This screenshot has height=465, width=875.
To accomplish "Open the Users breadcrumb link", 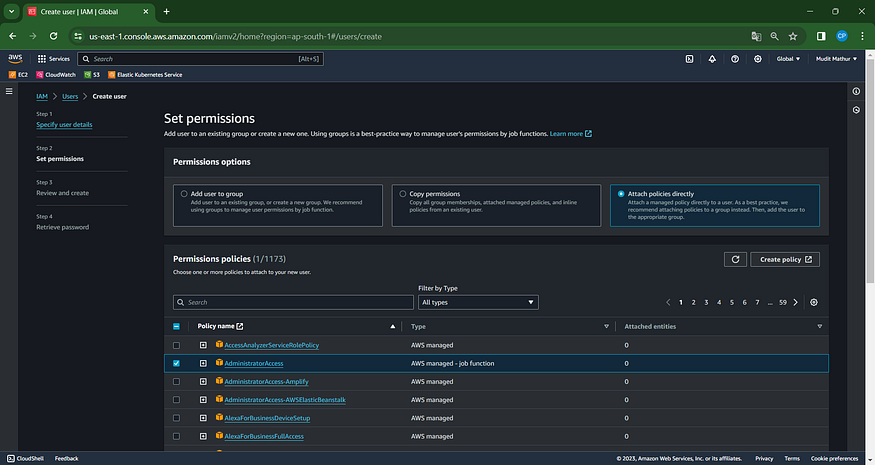I will (x=70, y=97).
